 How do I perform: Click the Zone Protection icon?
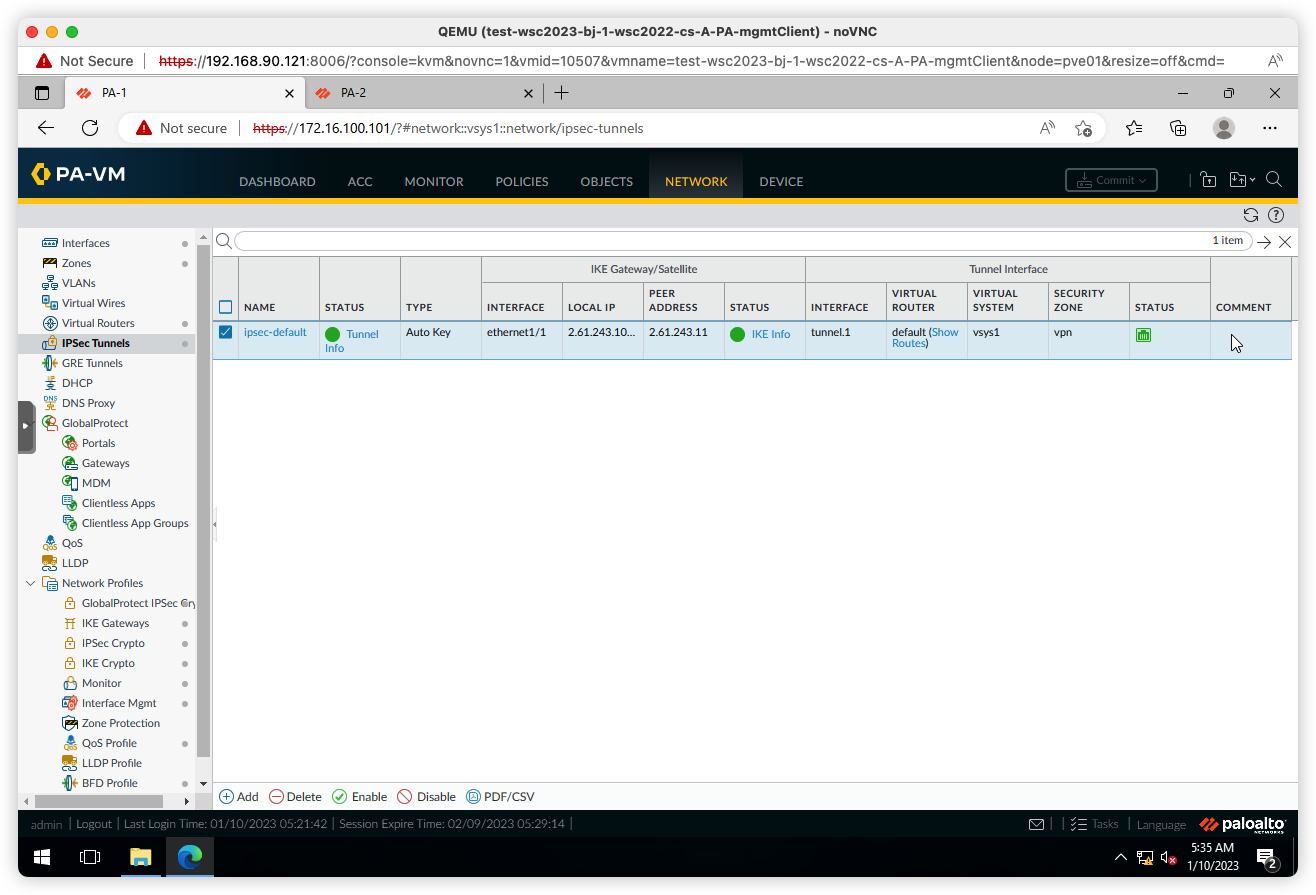click(x=70, y=723)
